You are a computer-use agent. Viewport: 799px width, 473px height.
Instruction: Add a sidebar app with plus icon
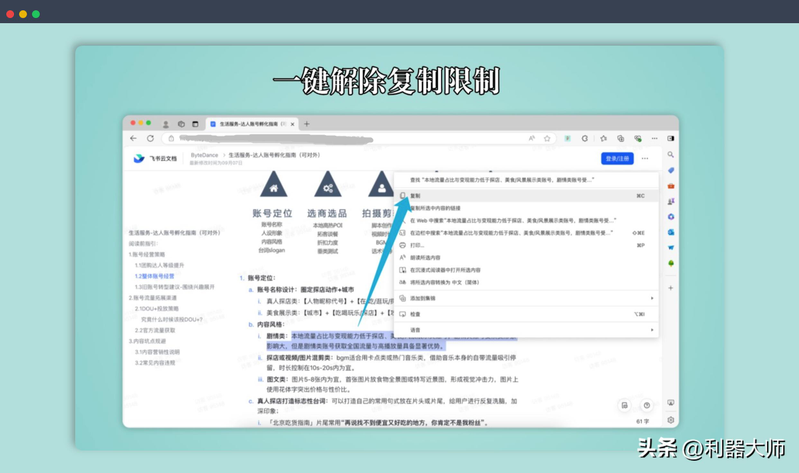pos(671,288)
